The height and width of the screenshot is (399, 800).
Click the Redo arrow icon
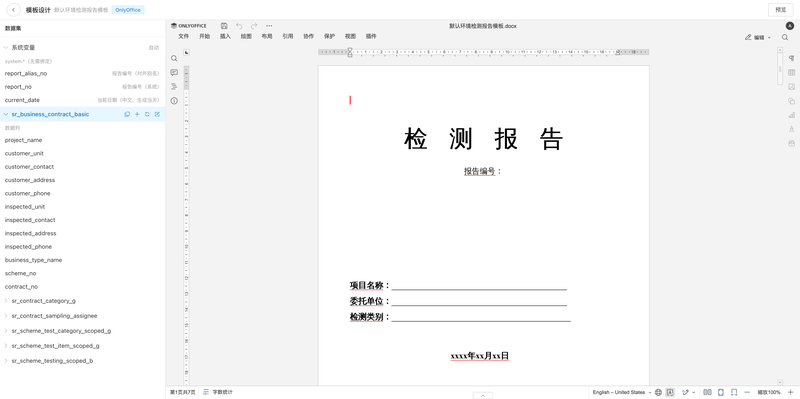point(254,26)
